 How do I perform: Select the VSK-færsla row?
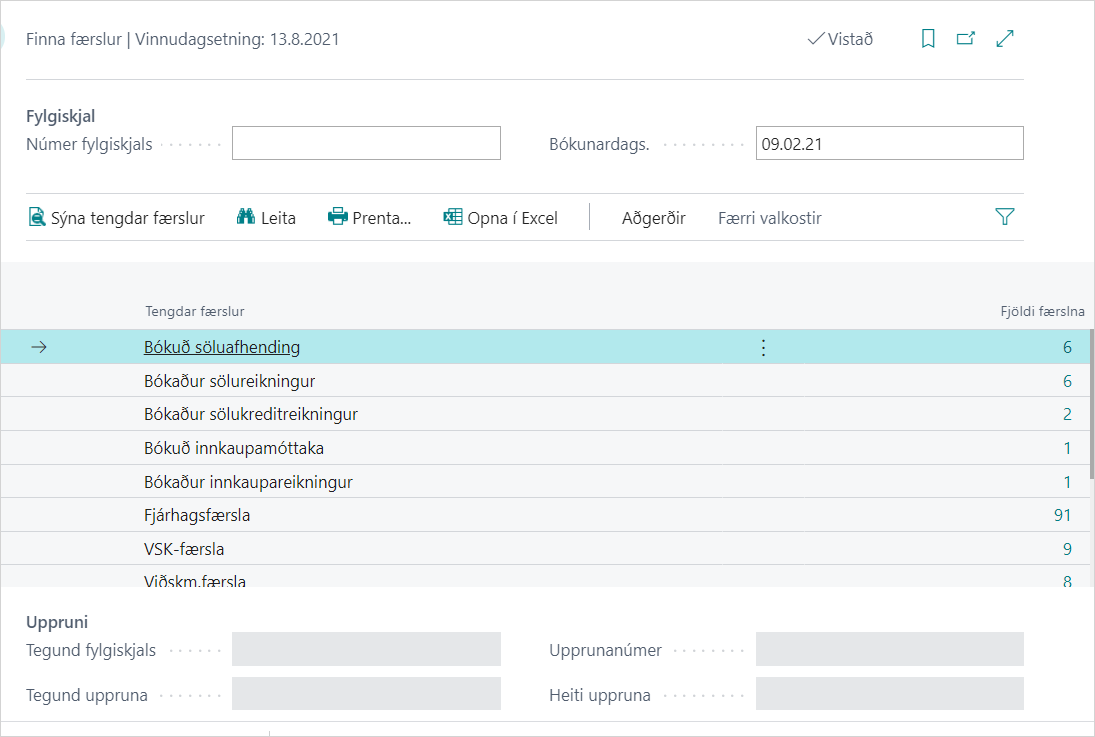pyautogui.click(x=183, y=549)
